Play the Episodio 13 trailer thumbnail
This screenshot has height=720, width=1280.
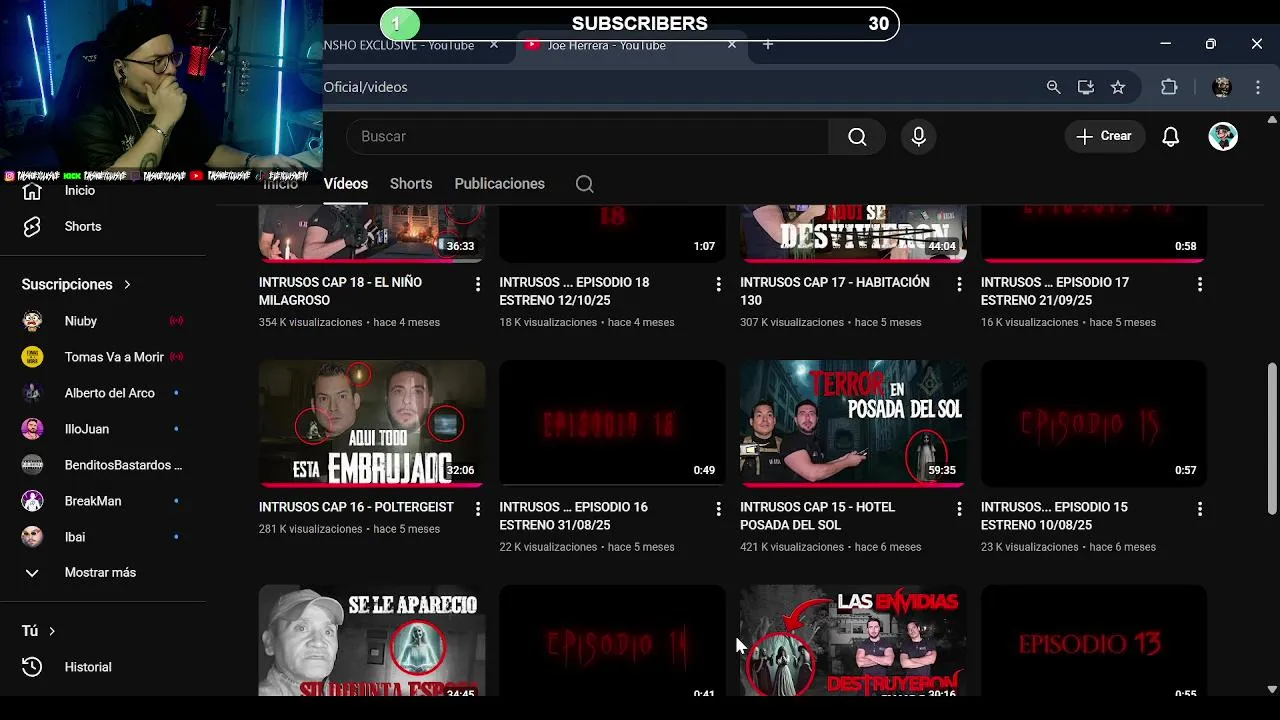pyautogui.click(x=1094, y=640)
